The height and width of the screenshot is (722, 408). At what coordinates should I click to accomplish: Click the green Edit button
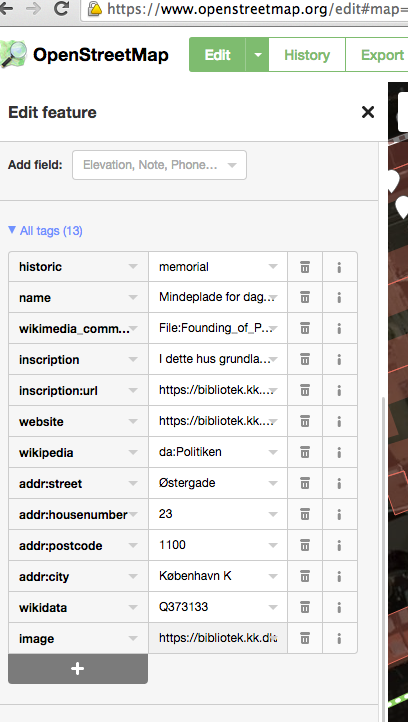point(217,55)
